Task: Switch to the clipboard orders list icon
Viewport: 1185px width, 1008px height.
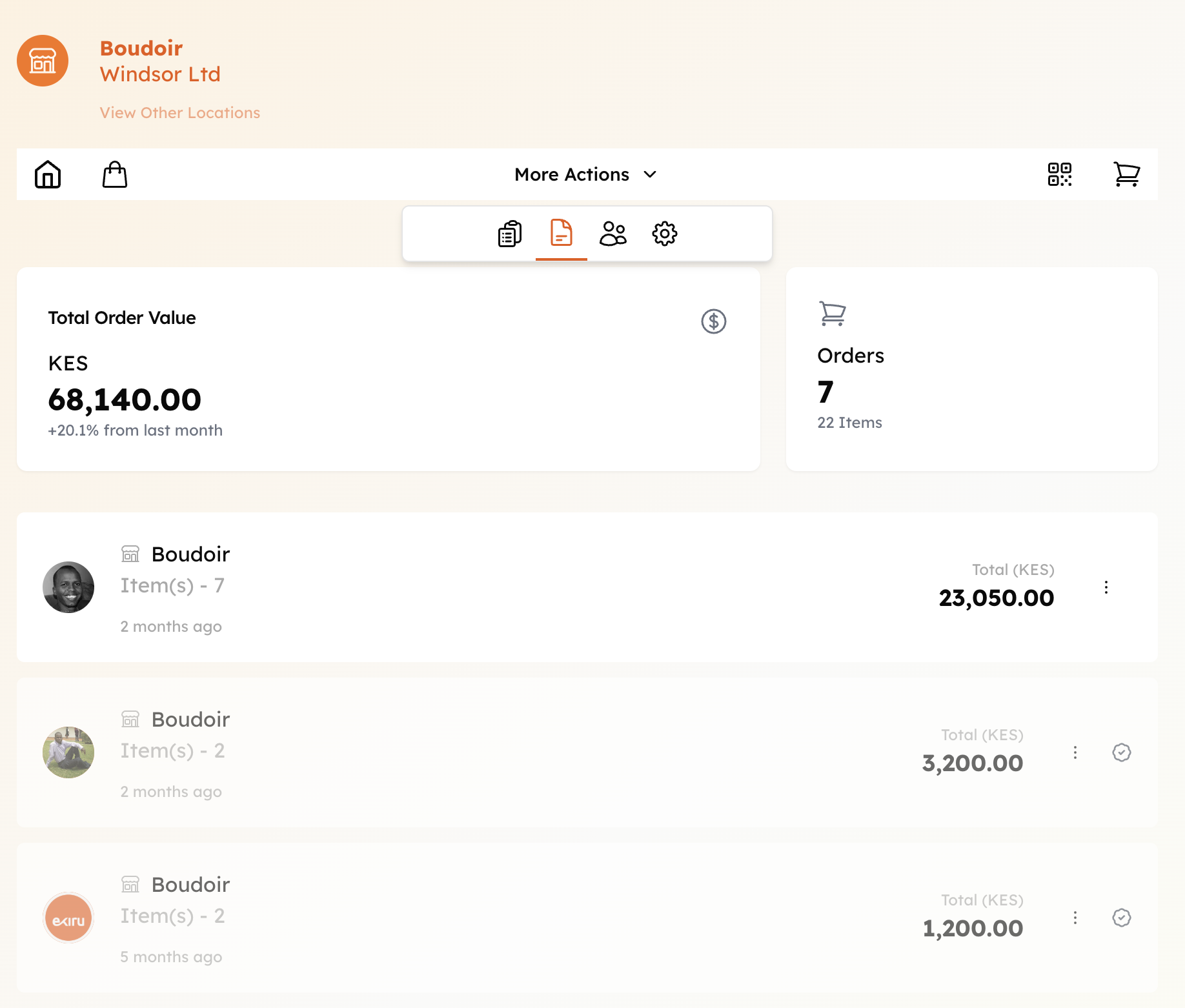Action: [509, 234]
